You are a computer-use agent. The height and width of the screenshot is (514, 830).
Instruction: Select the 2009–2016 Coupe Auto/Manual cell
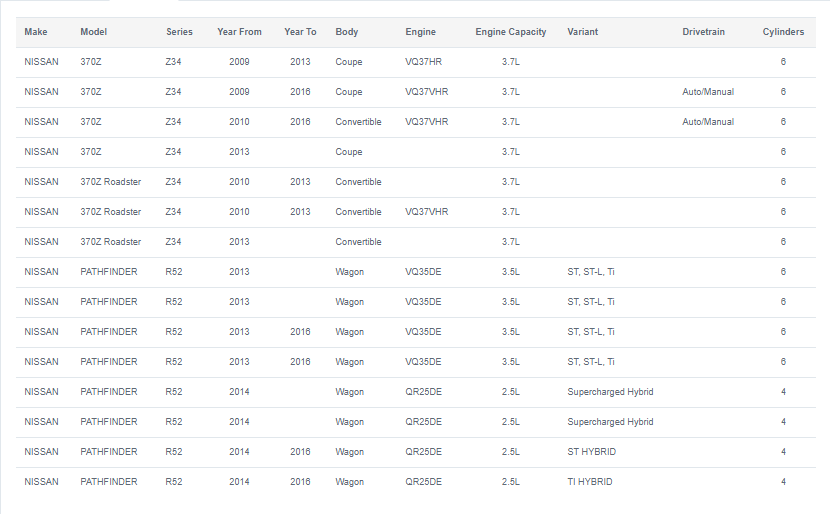click(x=708, y=92)
